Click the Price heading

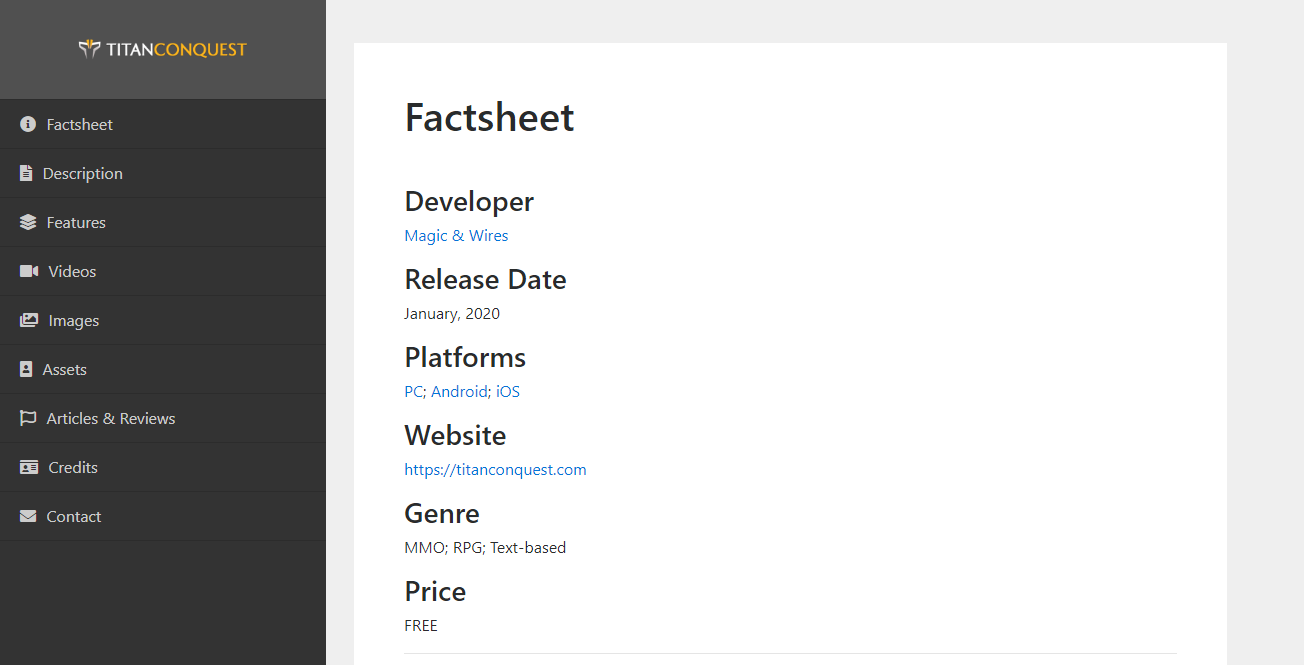(435, 591)
